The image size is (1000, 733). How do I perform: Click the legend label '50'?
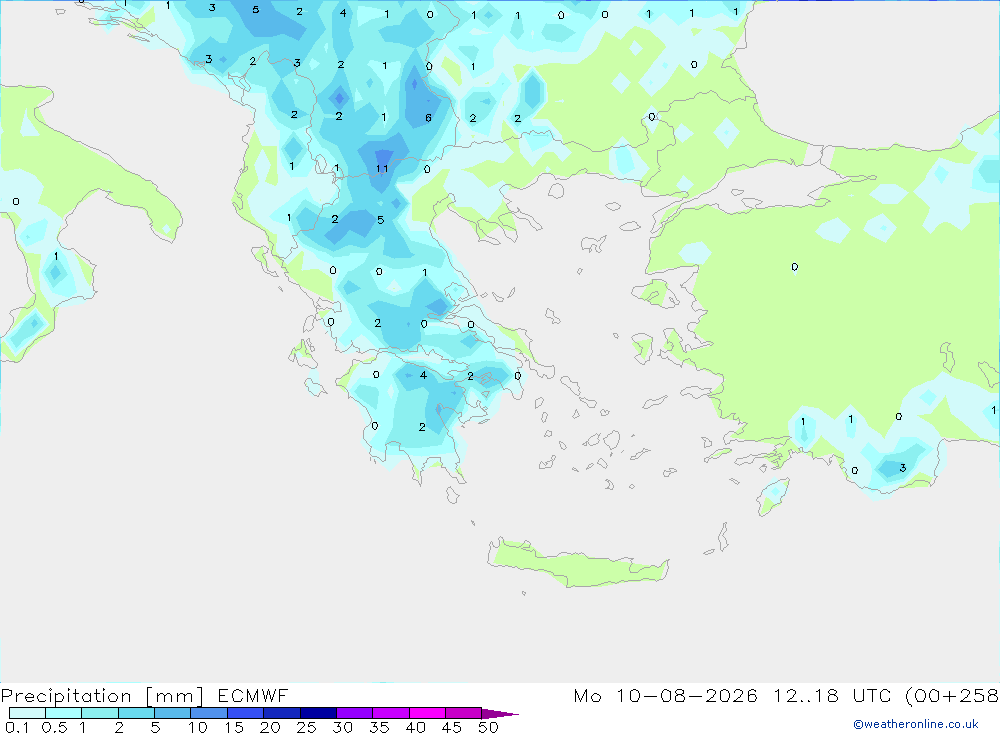(488, 727)
